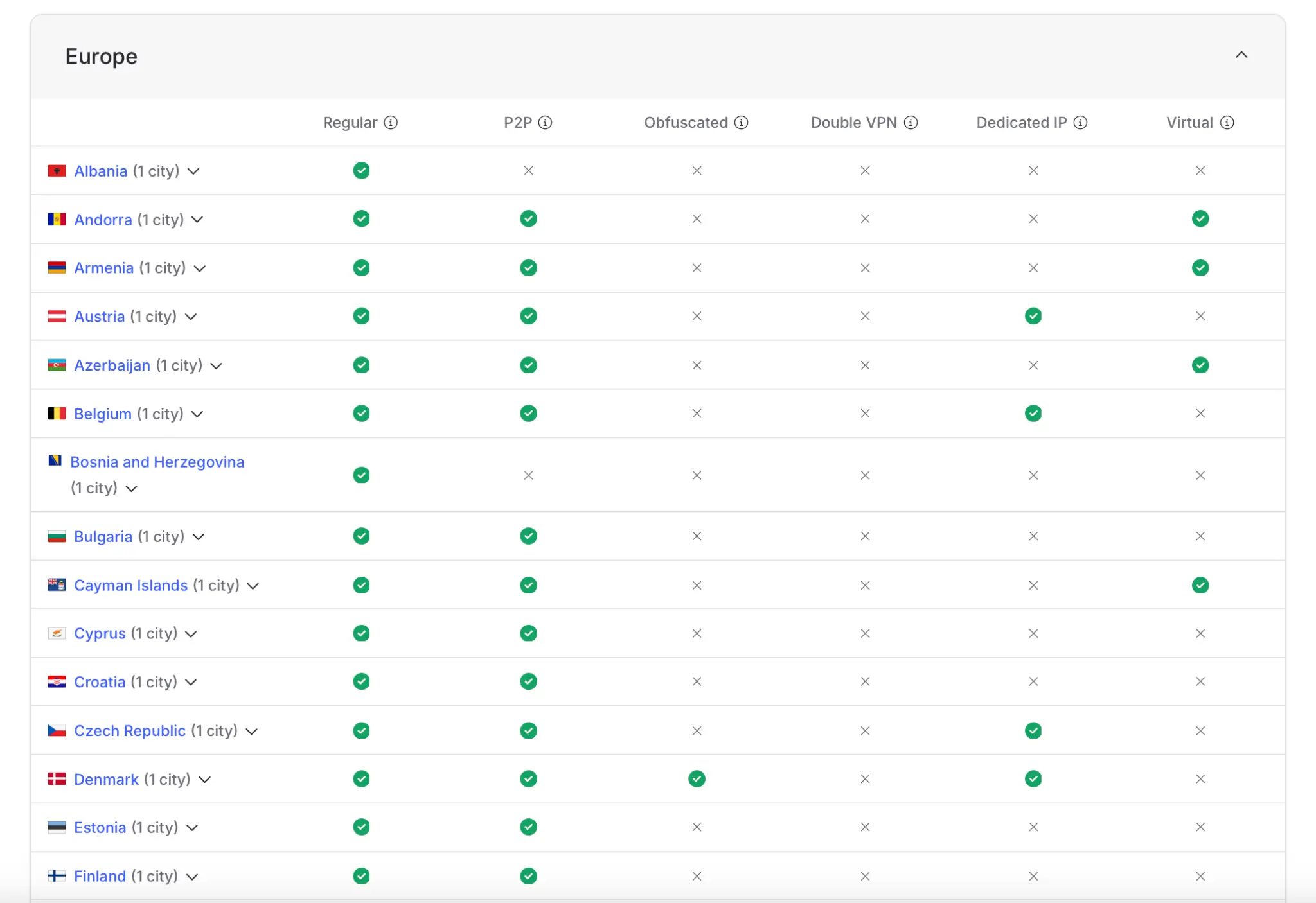Click the Europe section heading
The image size is (1316, 903).
pyautogui.click(x=102, y=57)
